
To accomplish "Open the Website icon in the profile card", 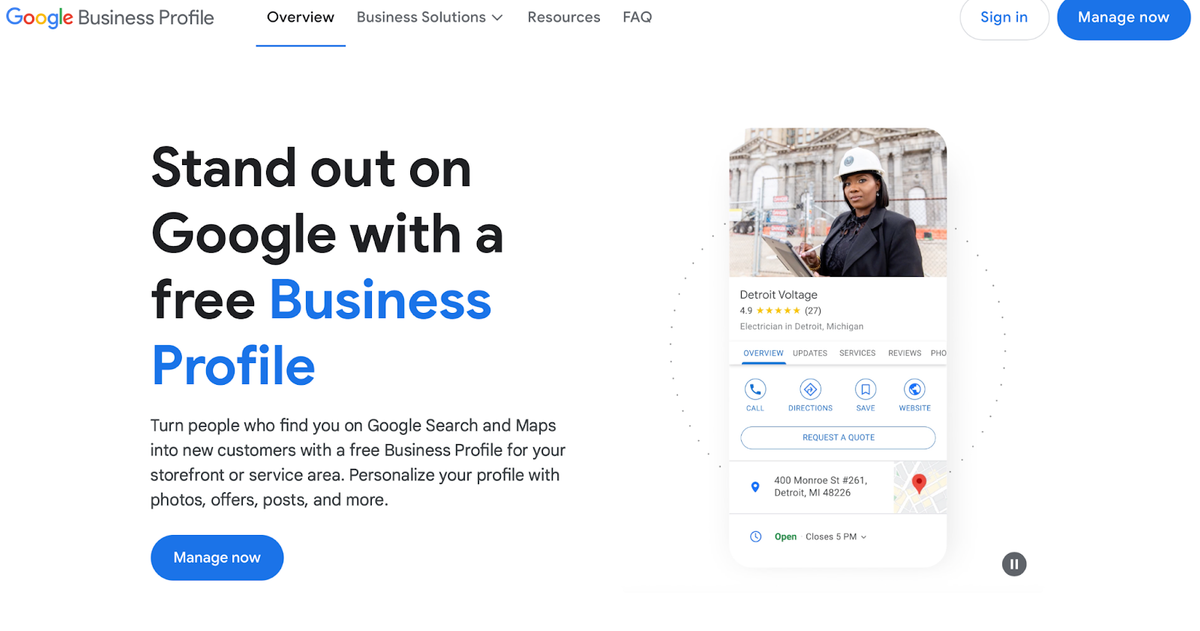I will point(914,388).
